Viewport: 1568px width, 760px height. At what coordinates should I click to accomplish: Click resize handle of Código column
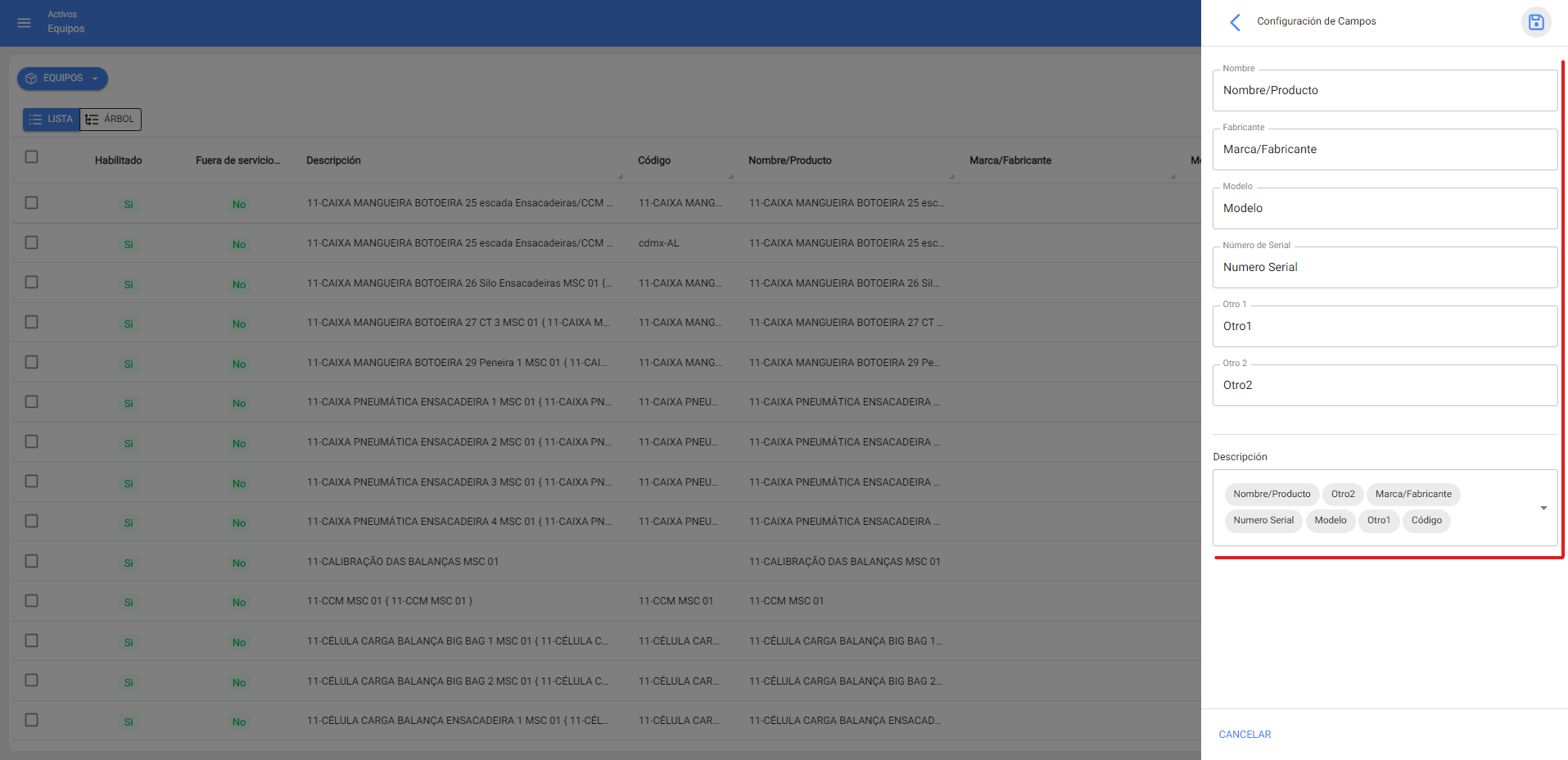tap(730, 175)
